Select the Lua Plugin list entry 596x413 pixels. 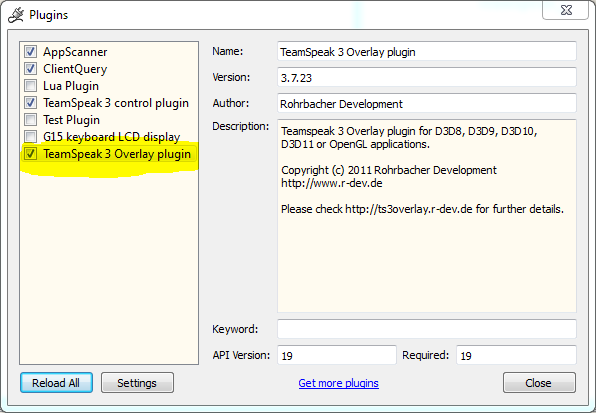pyautogui.click(x=71, y=86)
